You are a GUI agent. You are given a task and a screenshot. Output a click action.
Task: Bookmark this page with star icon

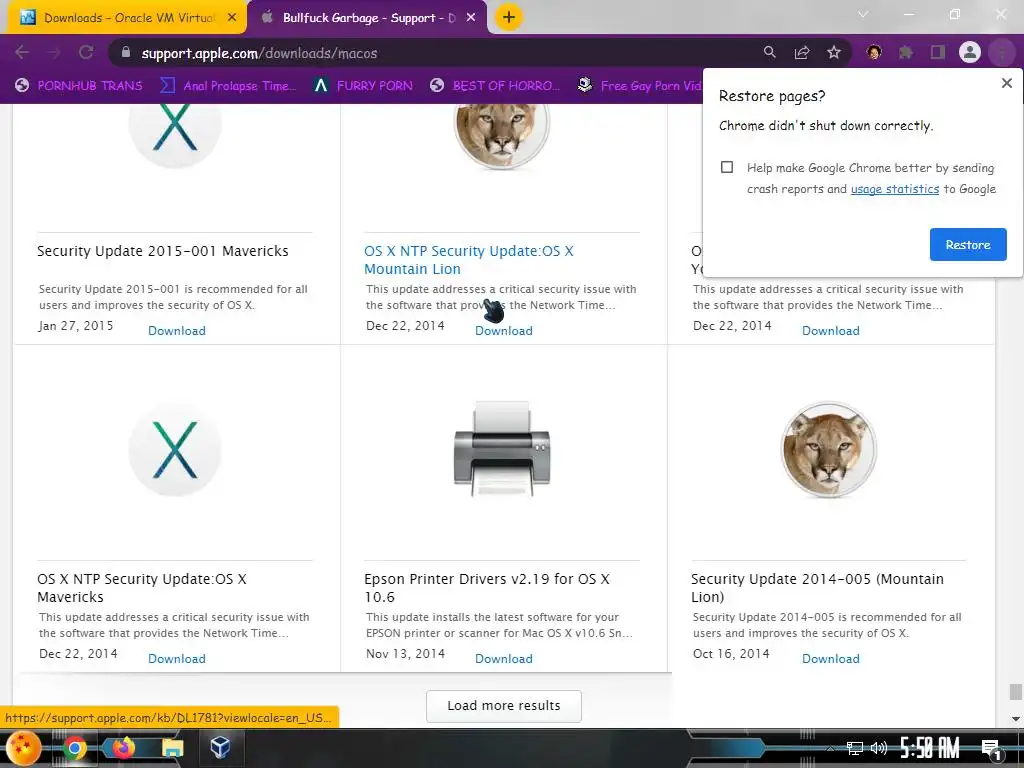pyautogui.click(x=834, y=52)
